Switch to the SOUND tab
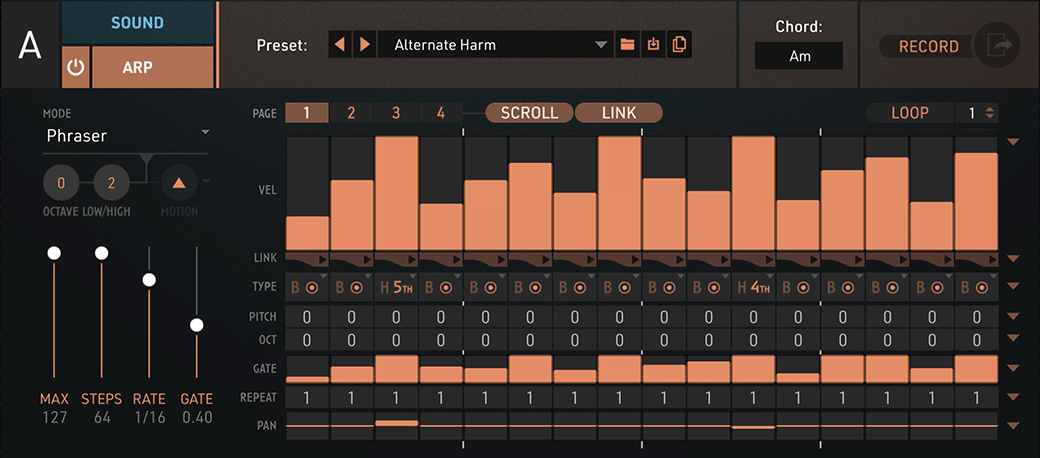The image size is (1040, 458). pos(138,22)
